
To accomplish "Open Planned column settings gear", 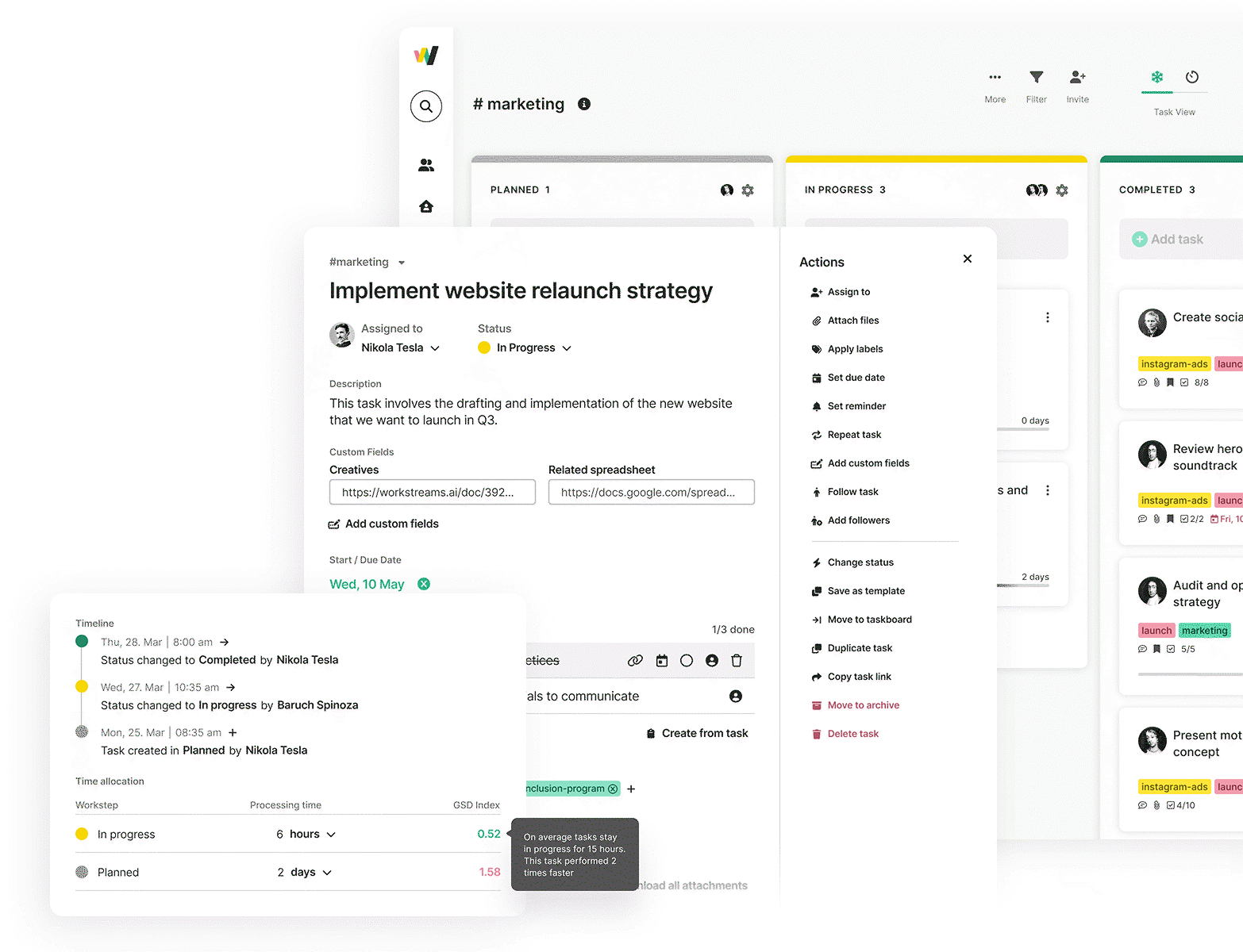I will [x=748, y=190].
